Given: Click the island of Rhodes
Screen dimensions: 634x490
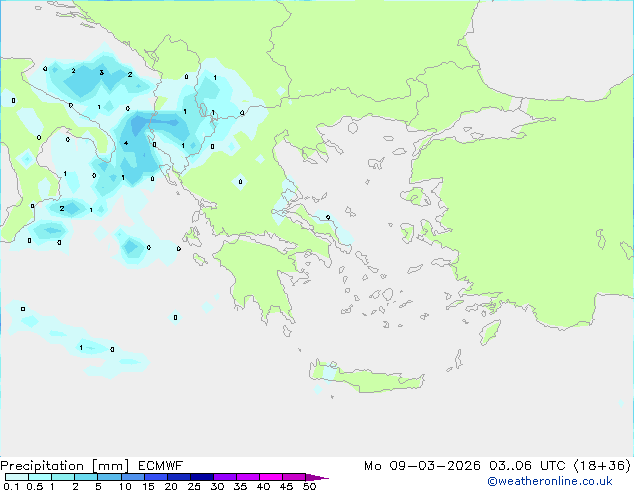Looking at the screenshot, I should click(490, 332).
